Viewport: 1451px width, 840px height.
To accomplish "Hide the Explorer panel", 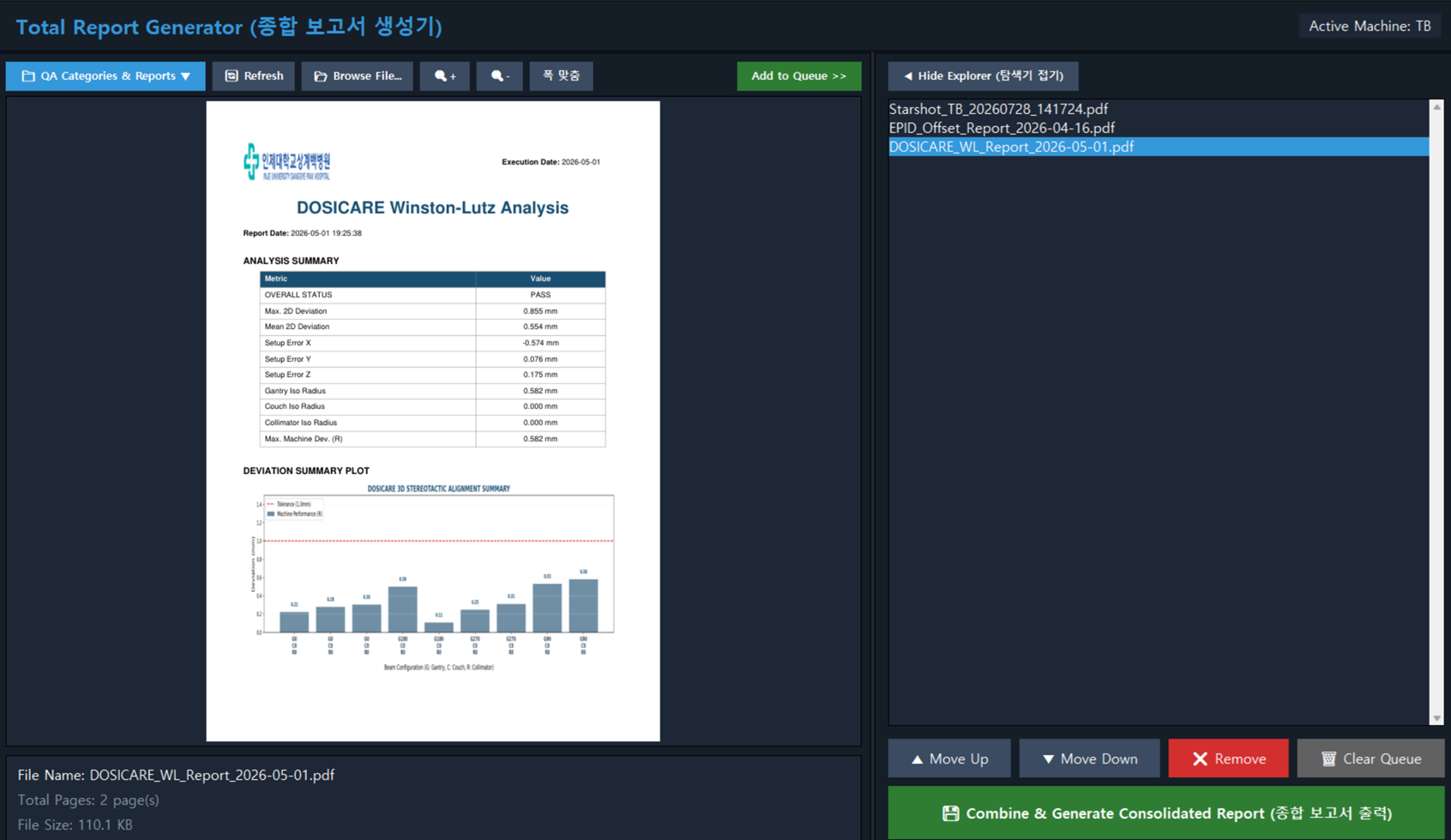I will [x=983, y=76].
